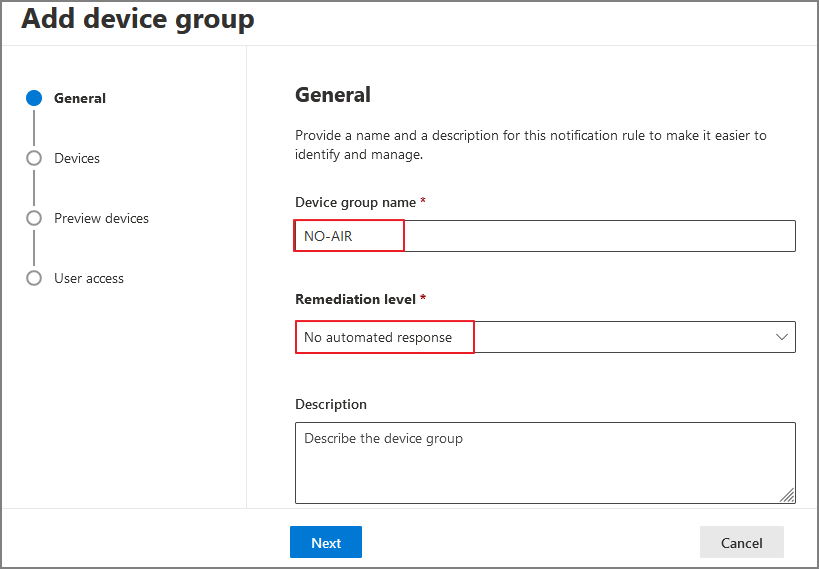Screen dimensions: 819x569
Task: Switch to Preview devices step label
Action: pyautogui.click(x=101, y=218)
